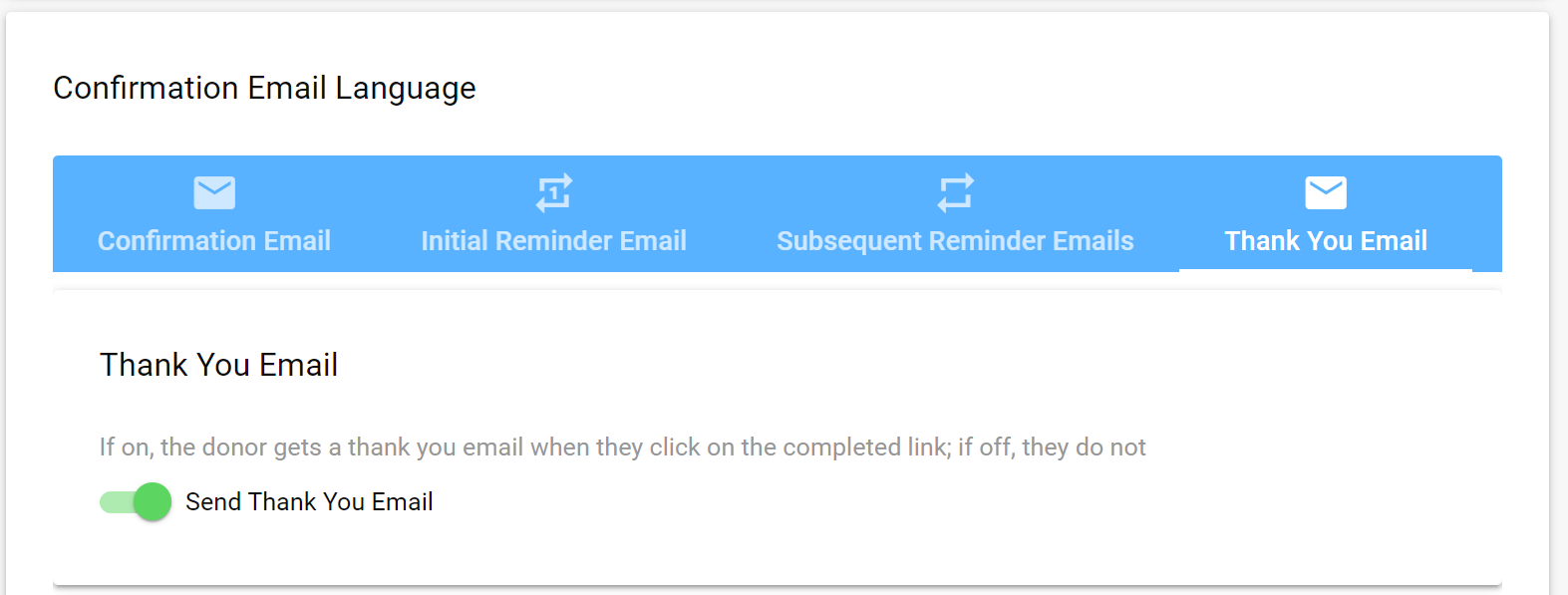The width and height of the screenshot is (1568, 595).
Task: Disable the Send Thank You Email switch
Action: (136, 501)
